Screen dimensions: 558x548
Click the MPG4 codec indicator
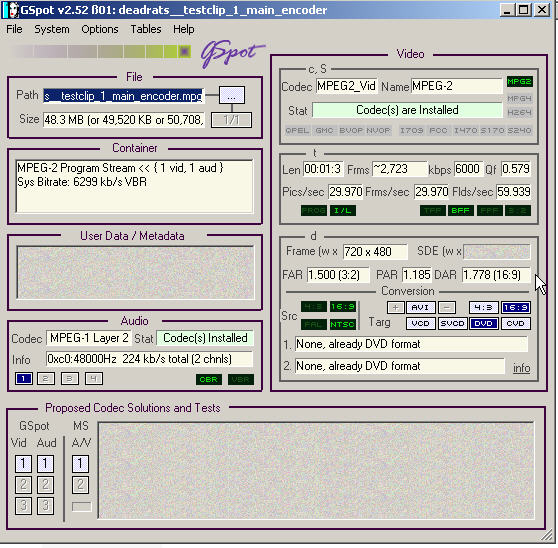(x=519, y=98)
